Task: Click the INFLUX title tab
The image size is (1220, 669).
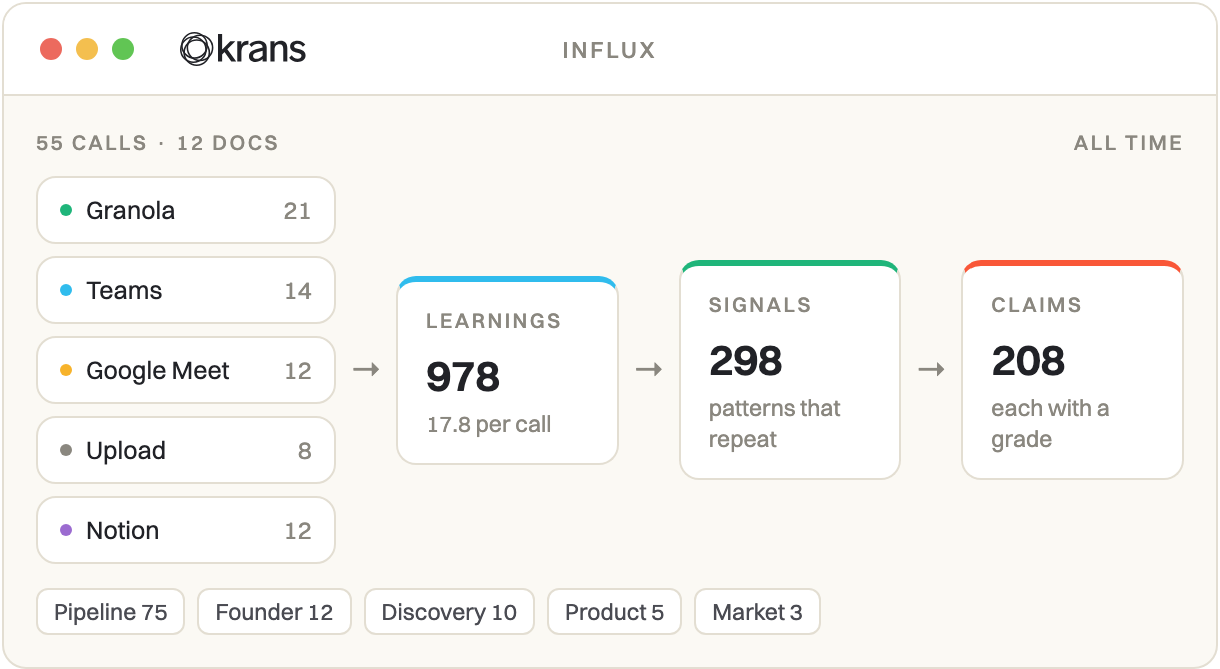Action: pyautogui.click(x=609, y=50)
